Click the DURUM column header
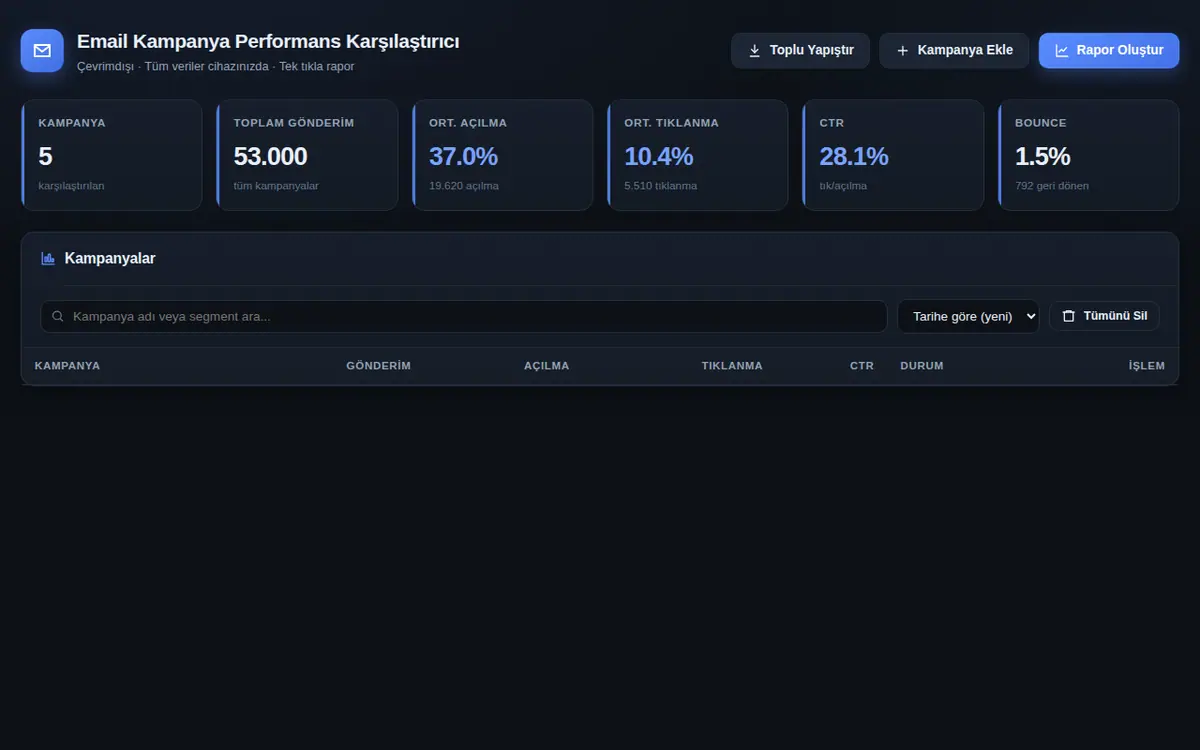1200x750 pixels. tap(922, 366)
